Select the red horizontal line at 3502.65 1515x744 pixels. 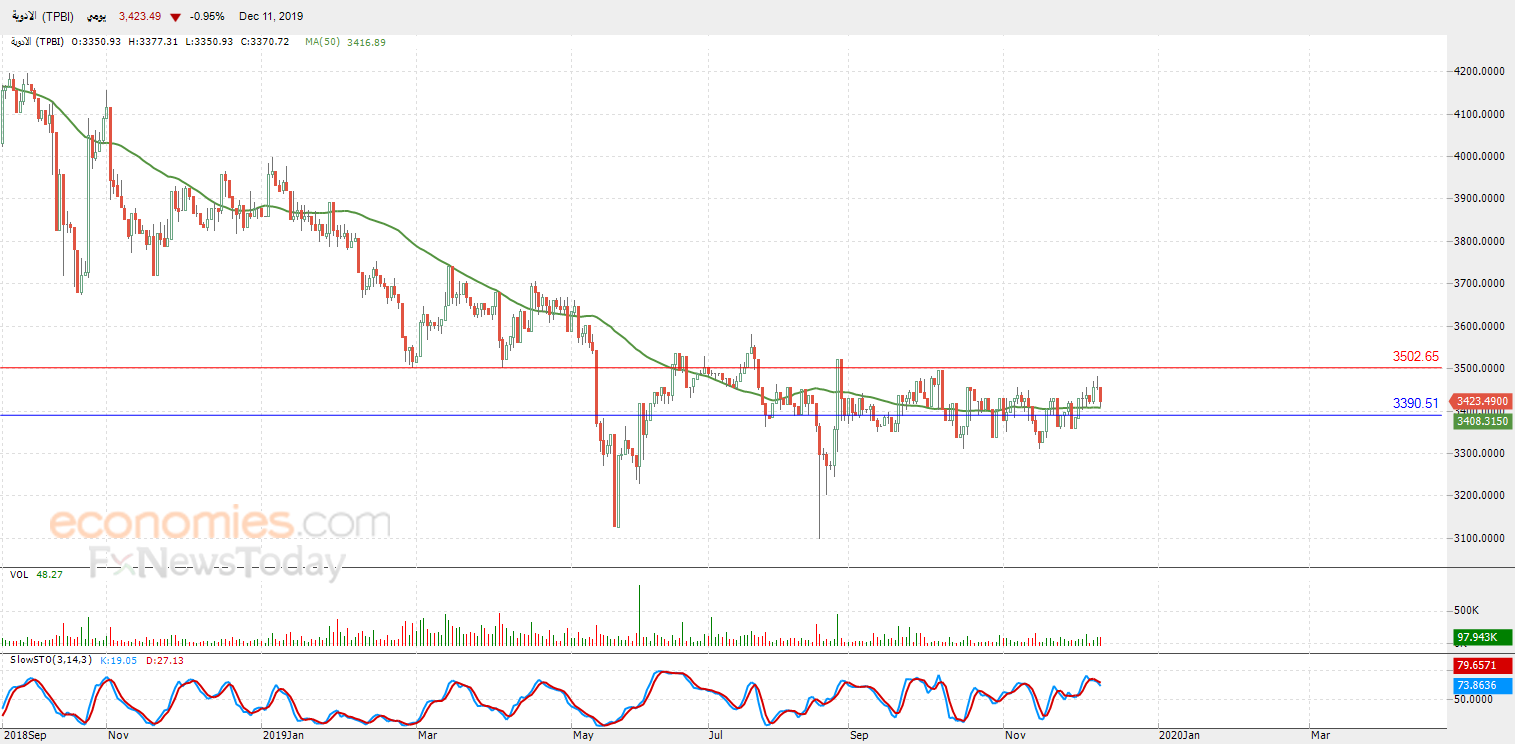point(720,368)
